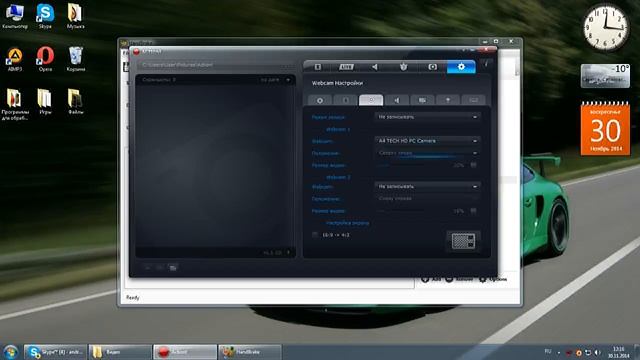Open the recording mode dropdown 'Не записывать'
Screen dimensions: 640x360
coord(427,117)
